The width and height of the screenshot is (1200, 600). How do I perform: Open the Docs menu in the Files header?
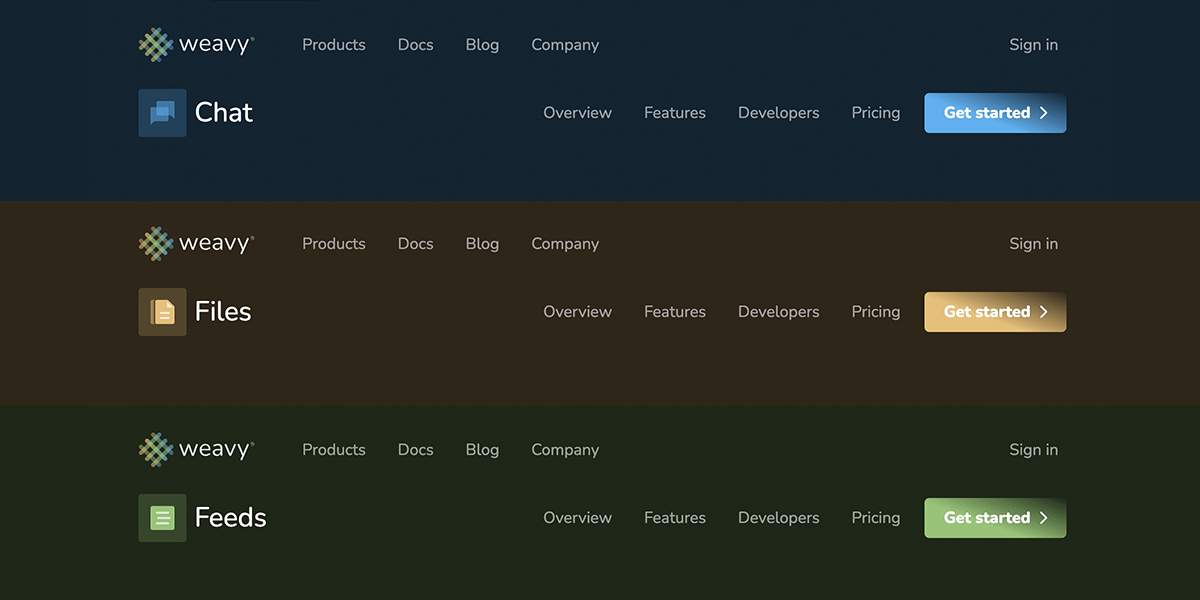[415, 243]
